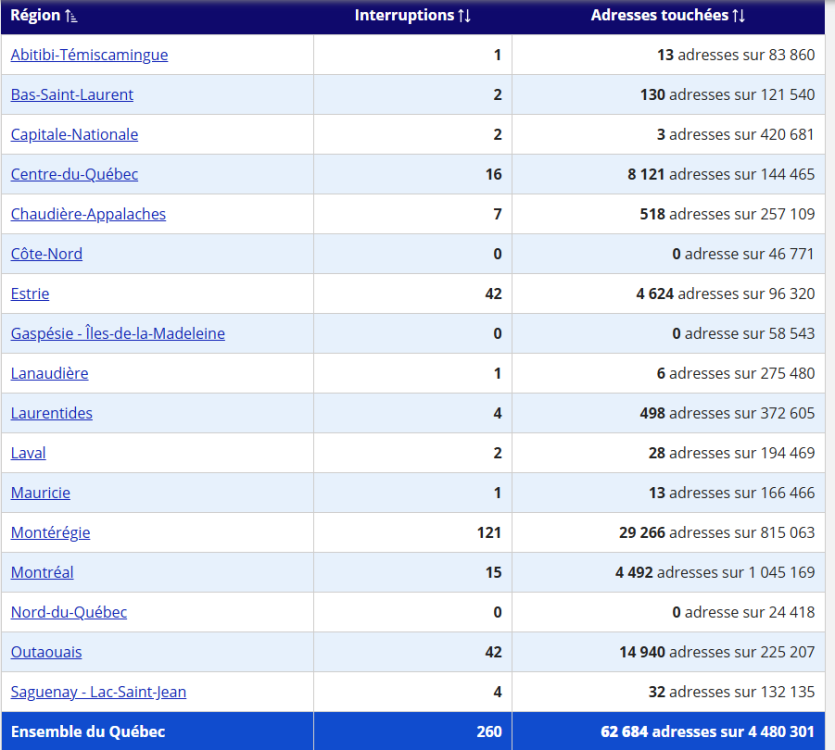835x750 pixels.
Task: Open Gaspésie - Îles-de-la-Madeleine link
Action: click(x=117, y=333)
